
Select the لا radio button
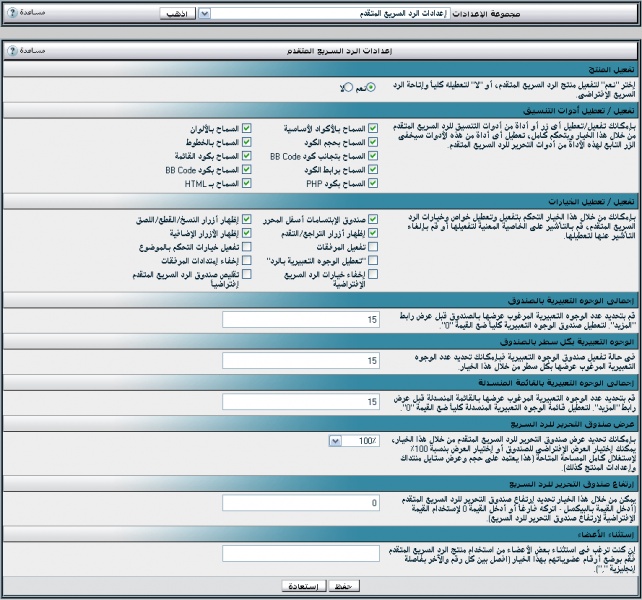coord(347,88)
